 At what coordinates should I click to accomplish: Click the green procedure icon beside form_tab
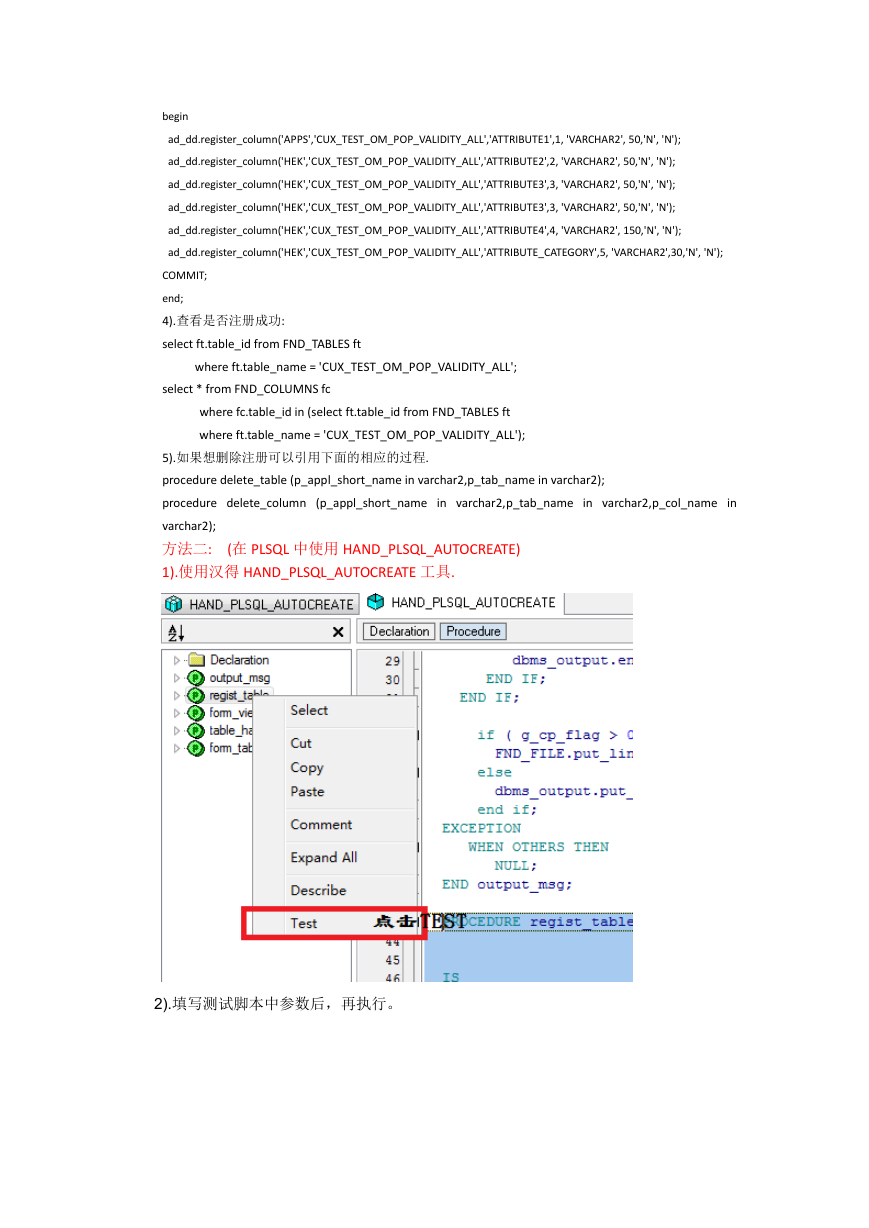coord(196,748)
